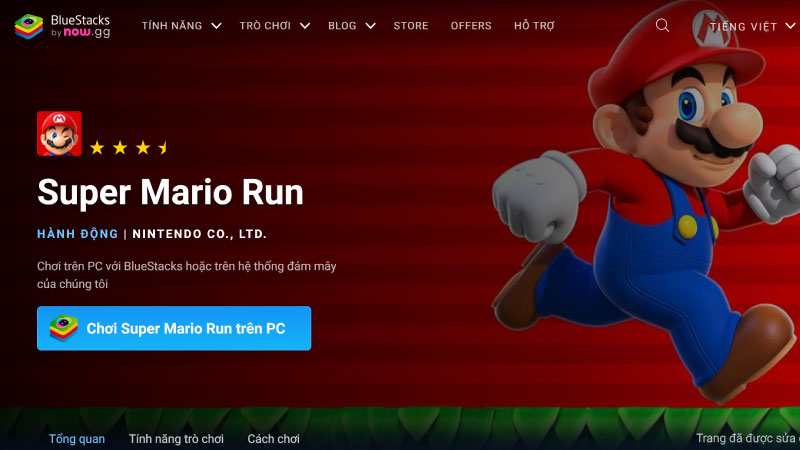Switch to the Tính năng trò chơi tab

point(176,439)
